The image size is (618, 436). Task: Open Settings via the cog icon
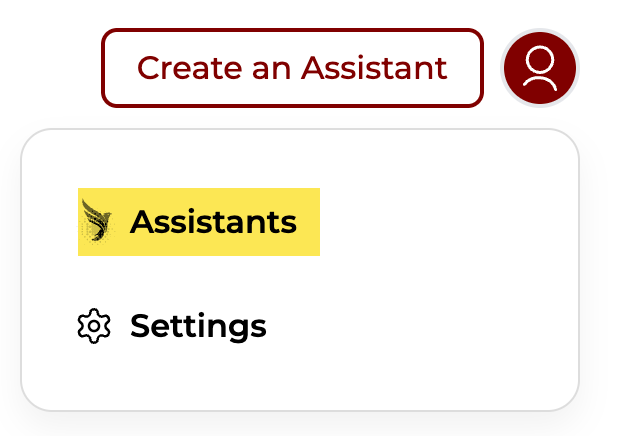click(94, 326)
